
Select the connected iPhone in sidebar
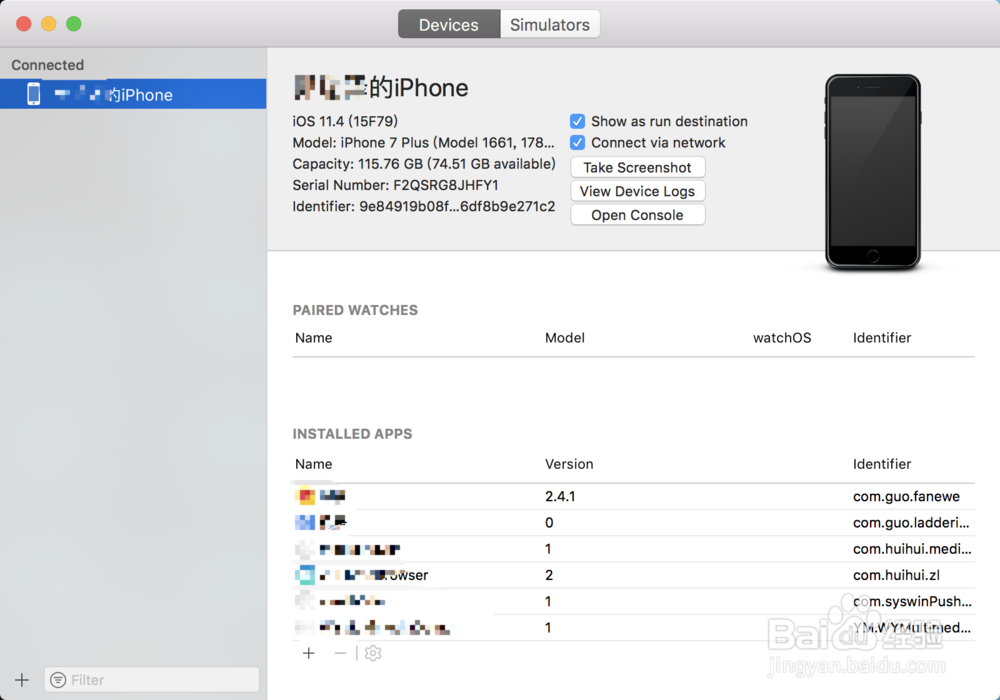point(133,94)
